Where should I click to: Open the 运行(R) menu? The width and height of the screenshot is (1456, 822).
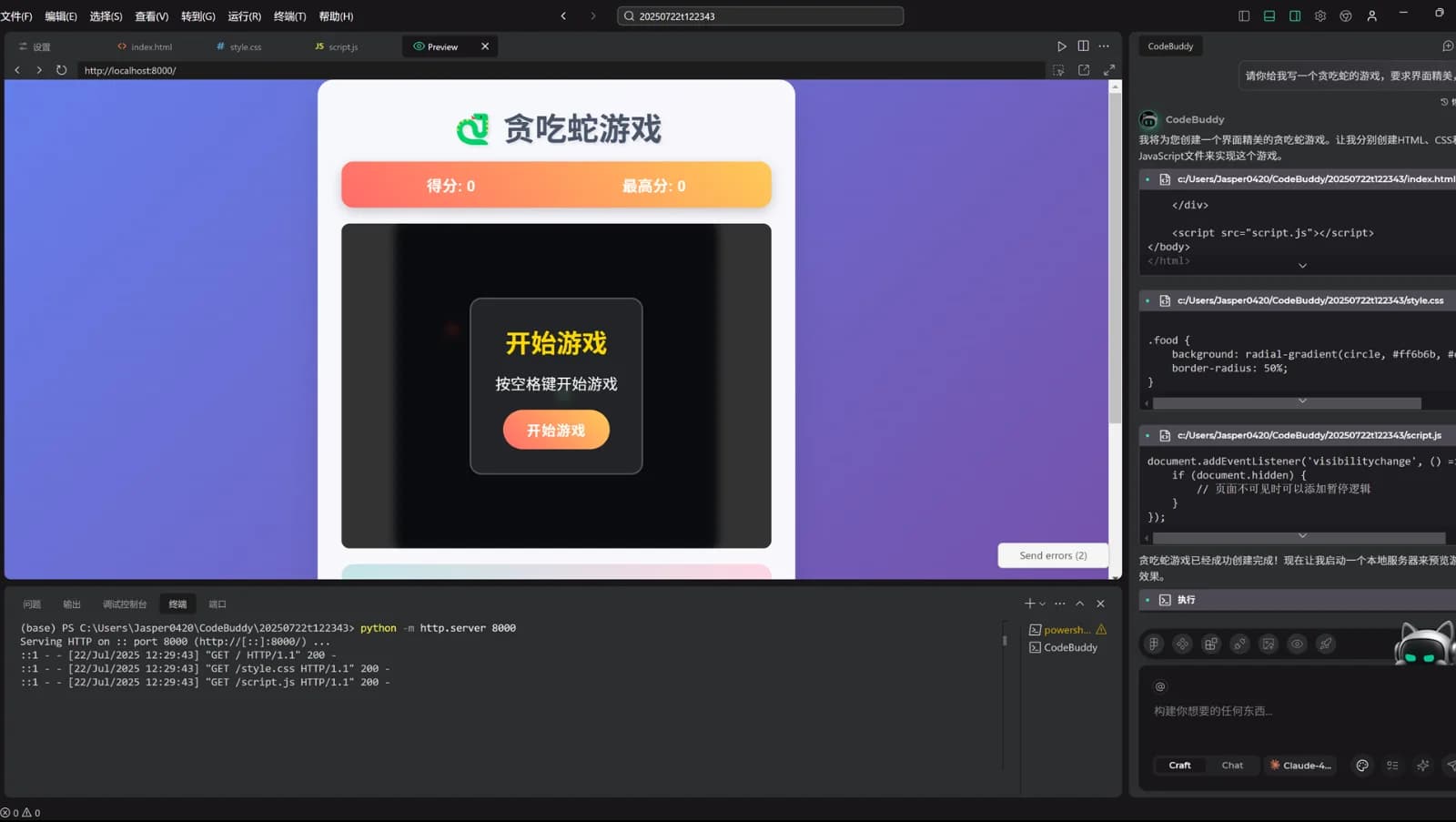pyautogui.click(x=244, y=16)
